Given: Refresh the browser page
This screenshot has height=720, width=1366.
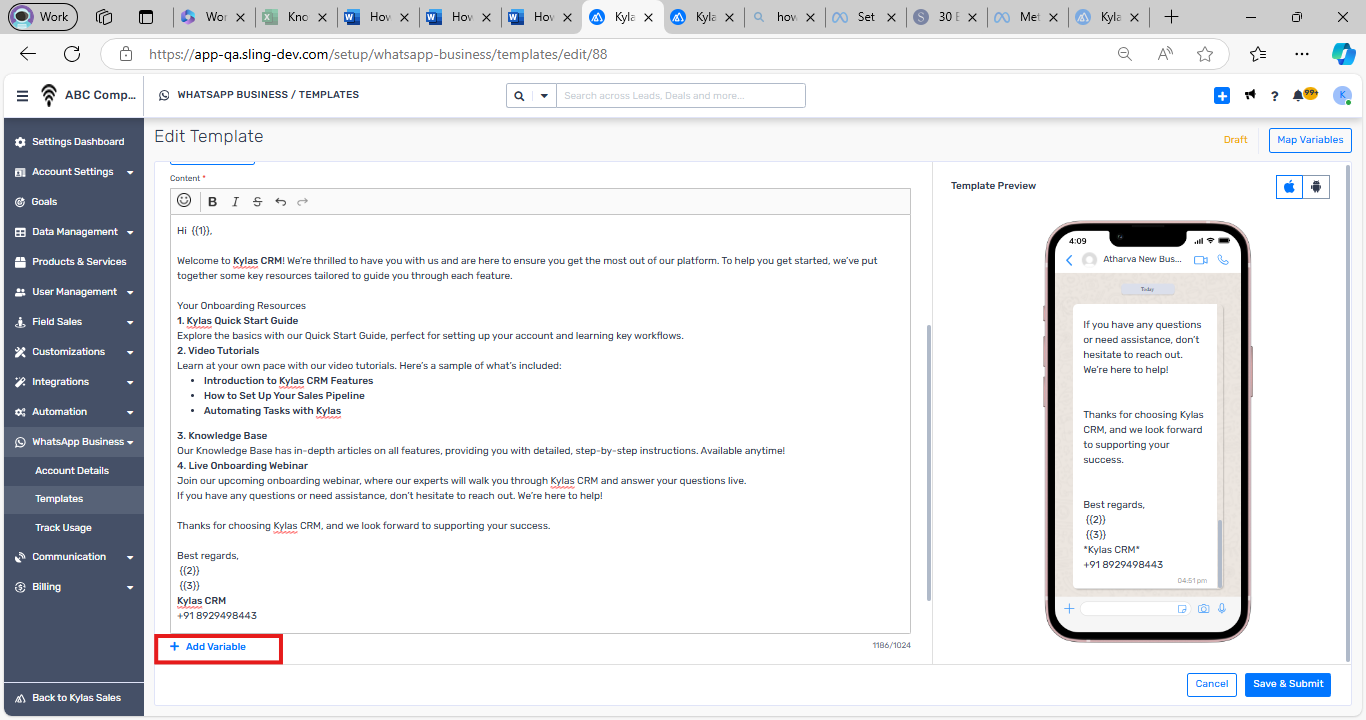Looking at the screenshot, I should (x=72, y=54).
